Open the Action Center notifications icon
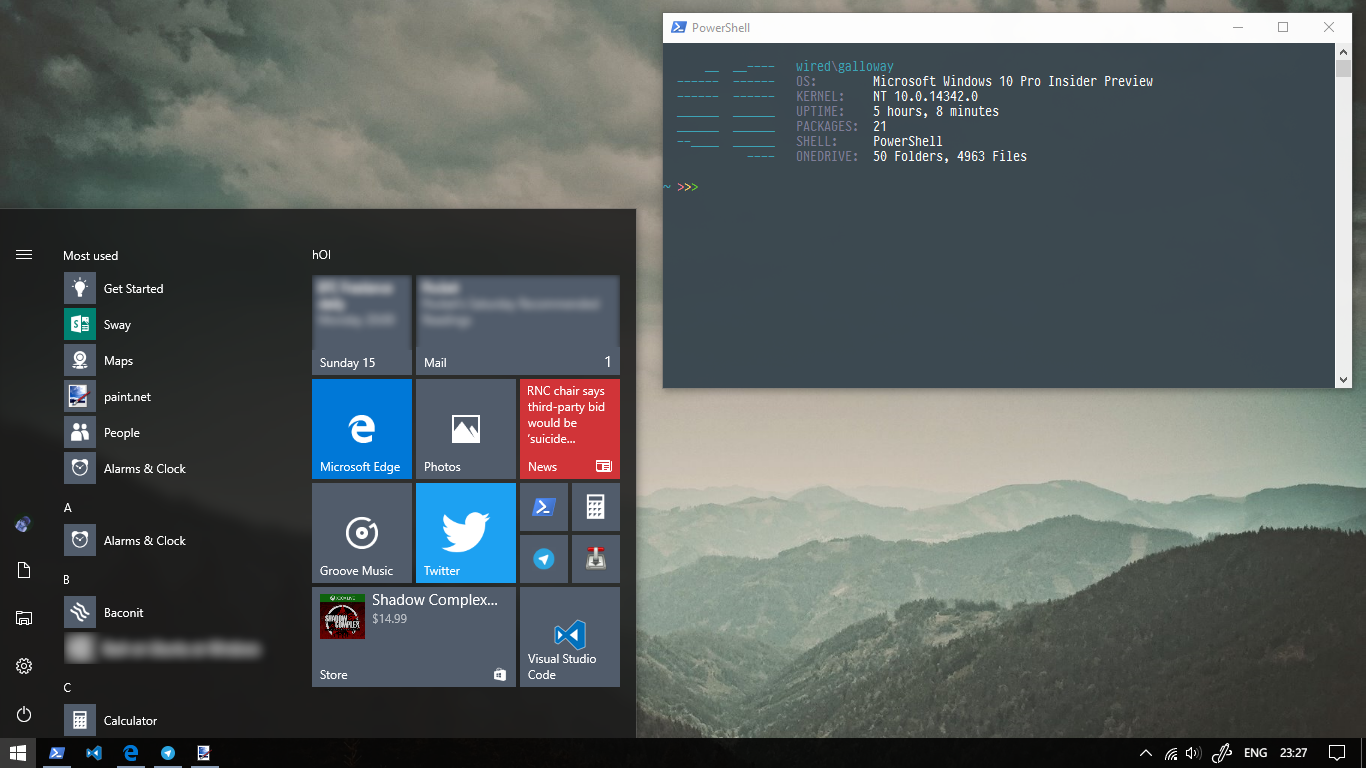Viewport: 1366px width, 768px height. pyautogui.click(x=1337, y=753)
